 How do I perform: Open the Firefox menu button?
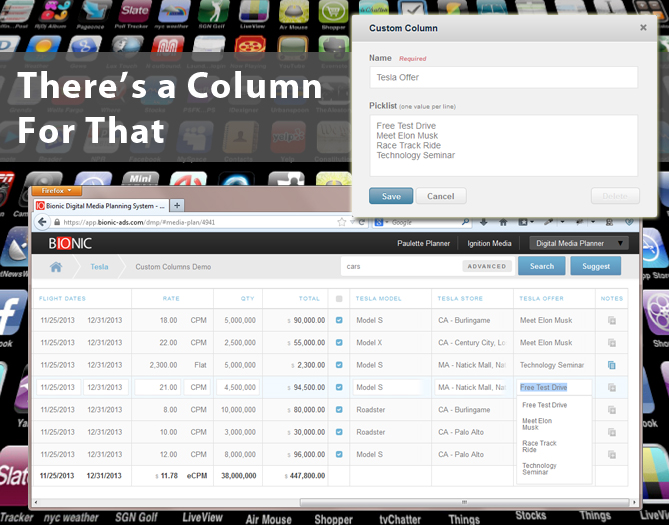point(56,190)
